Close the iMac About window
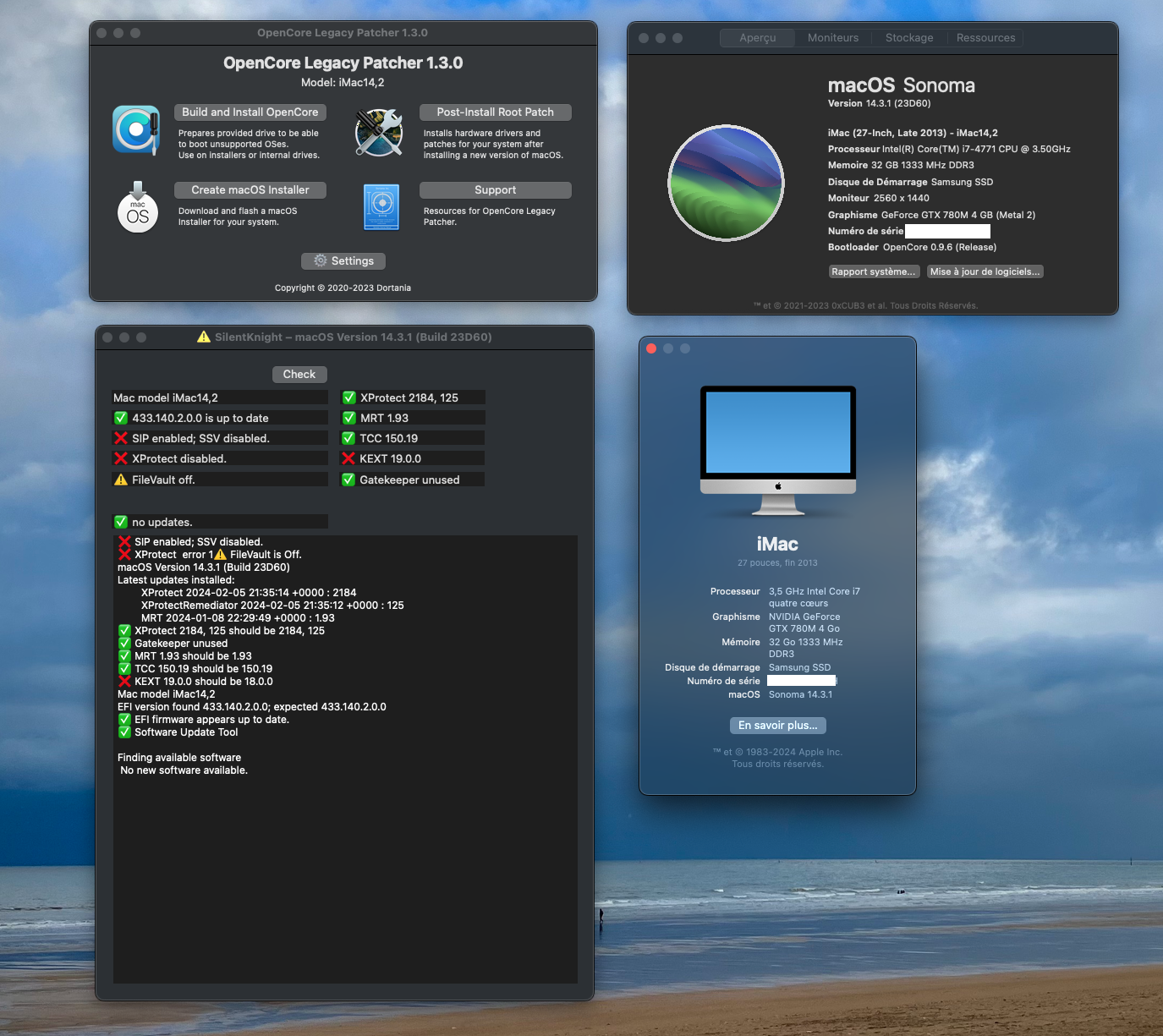Screen dimensions: 1163x1036 [x=651, y=348]
